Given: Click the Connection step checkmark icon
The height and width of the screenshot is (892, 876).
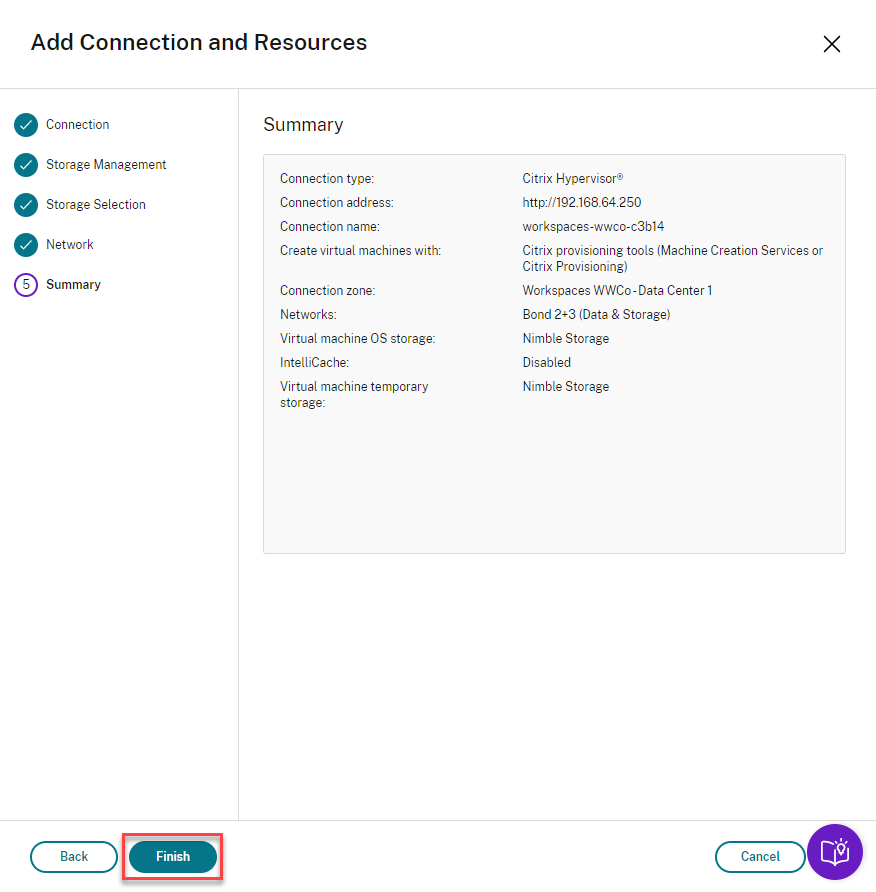Looking at the screenshot, I should (x=26, y=125).
